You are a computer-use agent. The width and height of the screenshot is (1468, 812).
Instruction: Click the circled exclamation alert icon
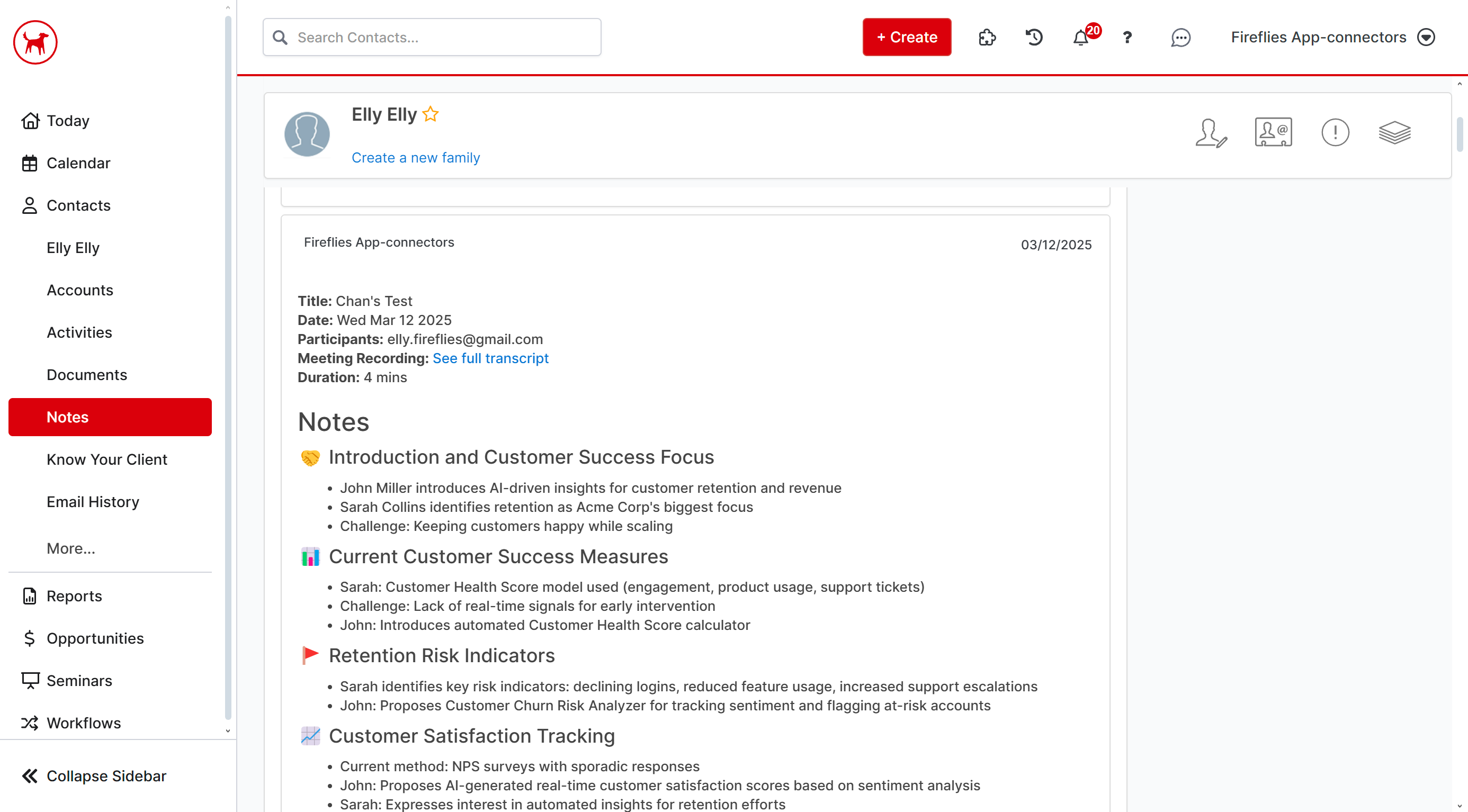1335,133
